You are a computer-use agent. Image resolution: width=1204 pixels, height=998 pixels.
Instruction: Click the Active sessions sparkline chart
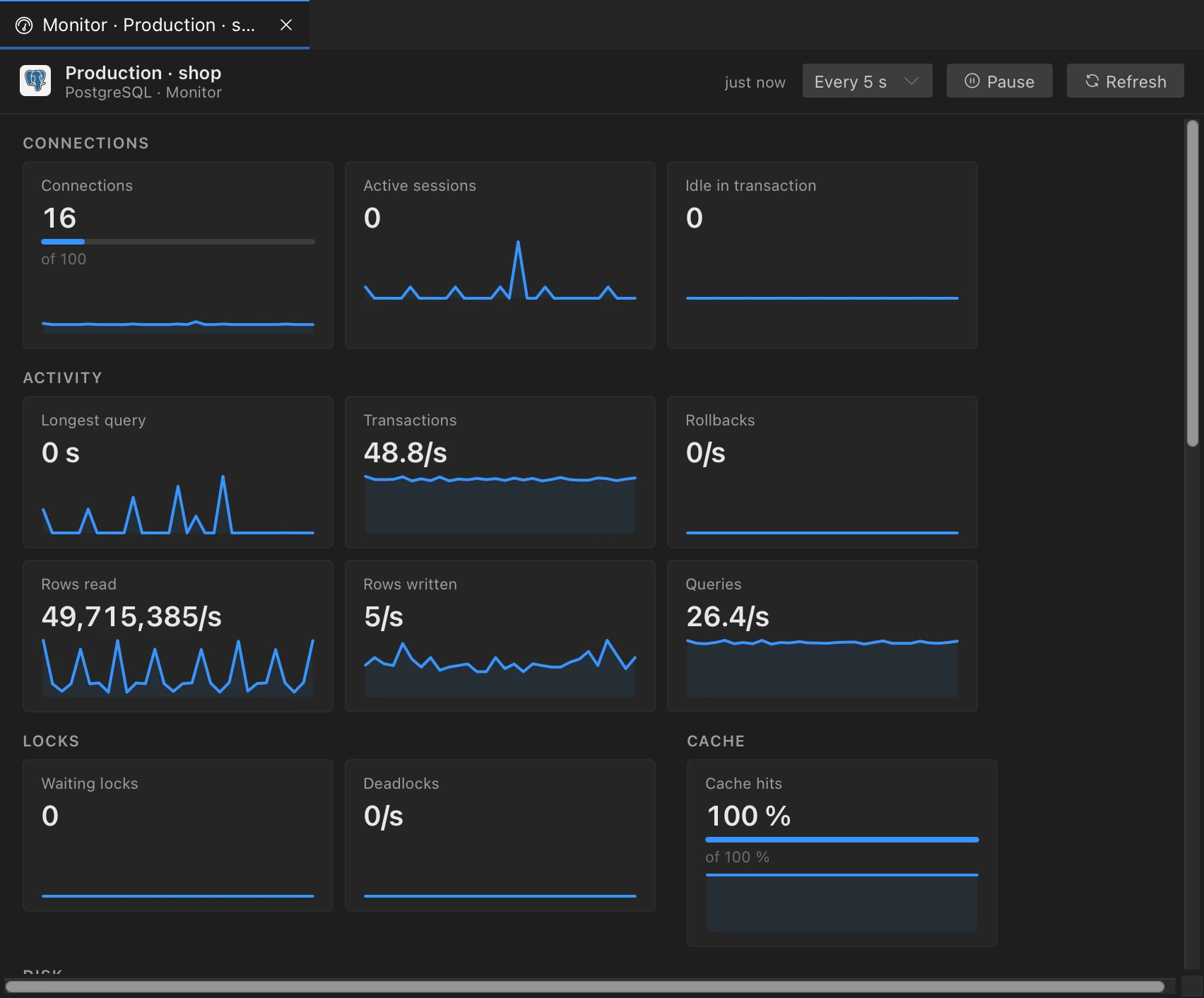coord(500,271)
